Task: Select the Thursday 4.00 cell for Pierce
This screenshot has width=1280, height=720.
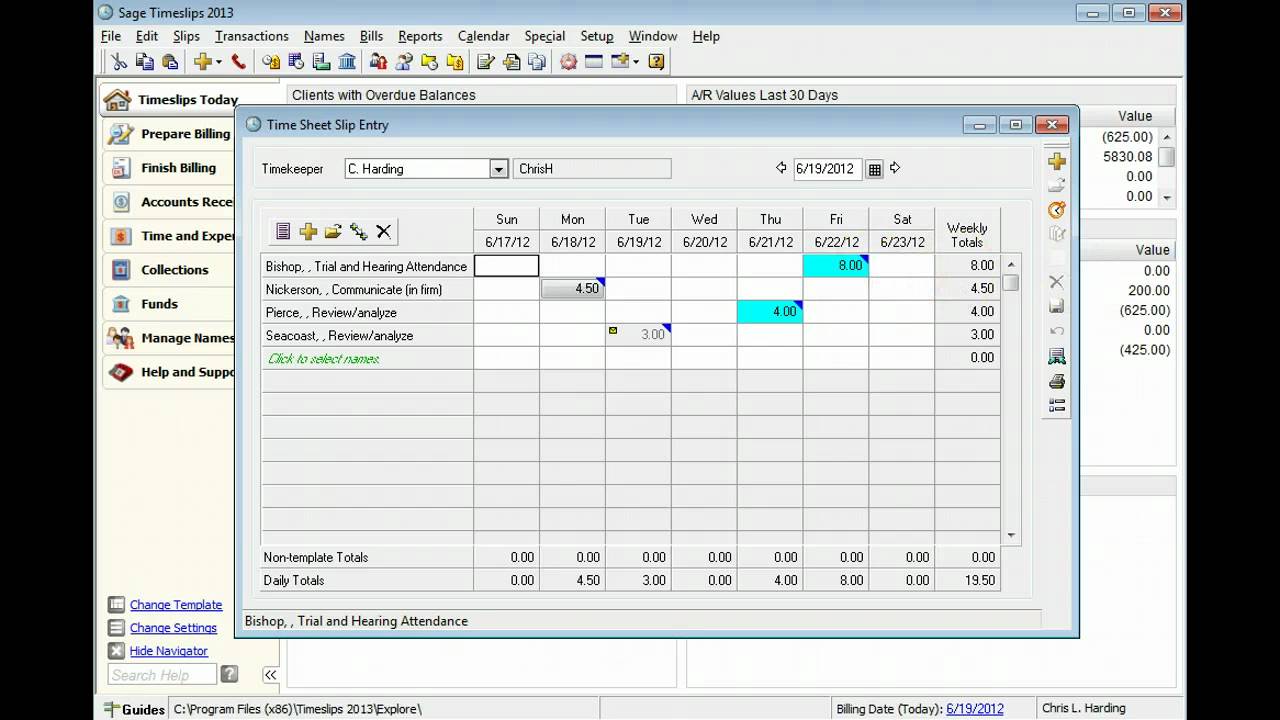Action: click(x=770, y=312)
